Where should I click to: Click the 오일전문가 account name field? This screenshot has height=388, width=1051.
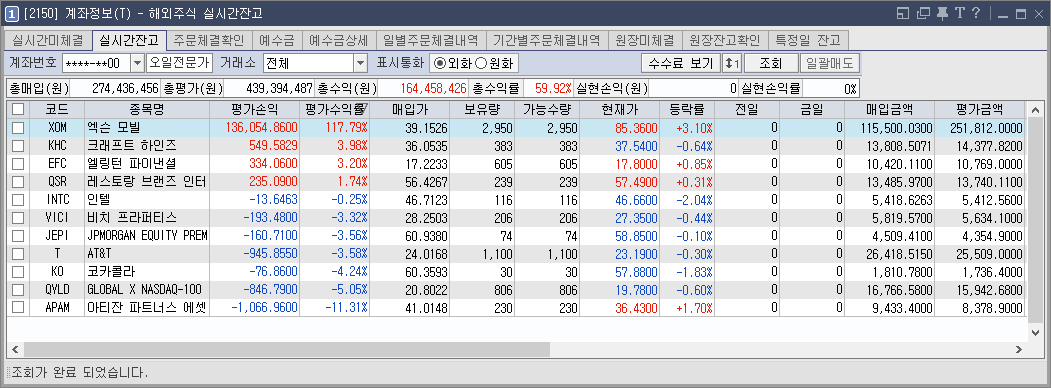point(179,64)
